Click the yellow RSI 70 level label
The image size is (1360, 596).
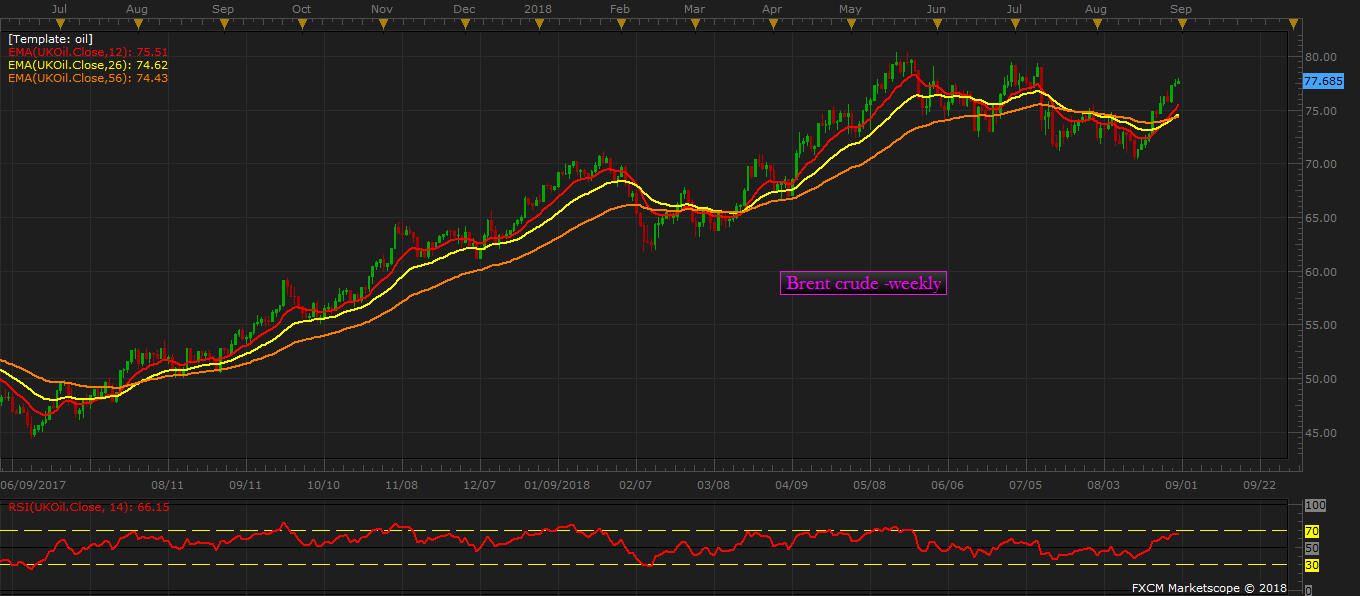tap(1311, 531)
